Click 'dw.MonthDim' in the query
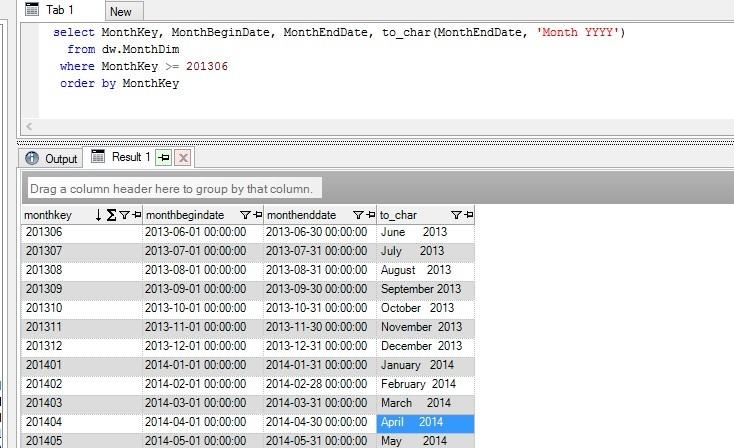 point(140,49)
